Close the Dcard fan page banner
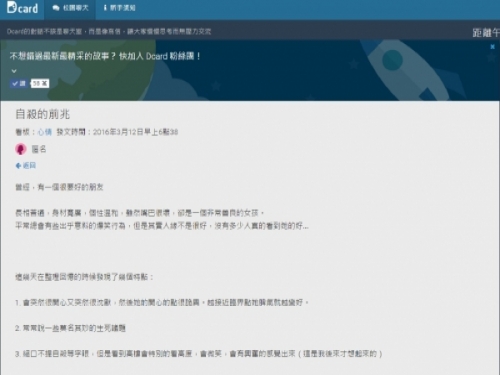 coord(492,47)
